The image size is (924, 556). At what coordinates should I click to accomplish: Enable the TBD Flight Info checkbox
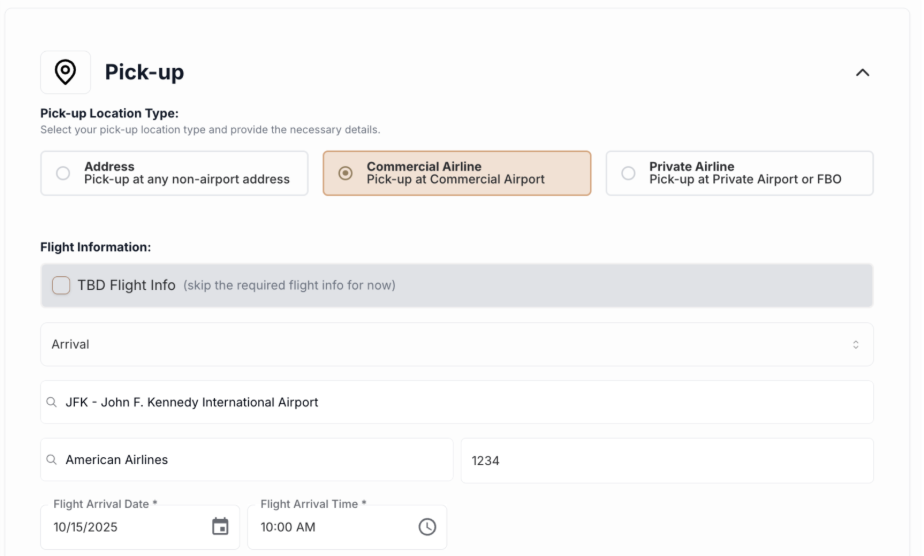(61, 286)
